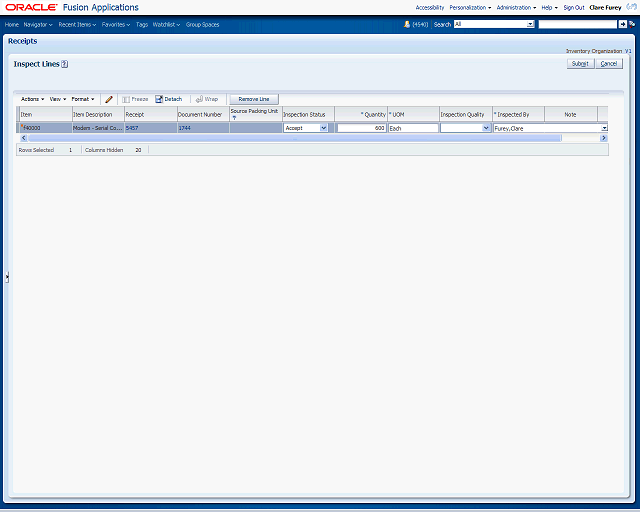Expand the Inspected By dropdown
Screen dimensions: 640x512
coord(604,128)
